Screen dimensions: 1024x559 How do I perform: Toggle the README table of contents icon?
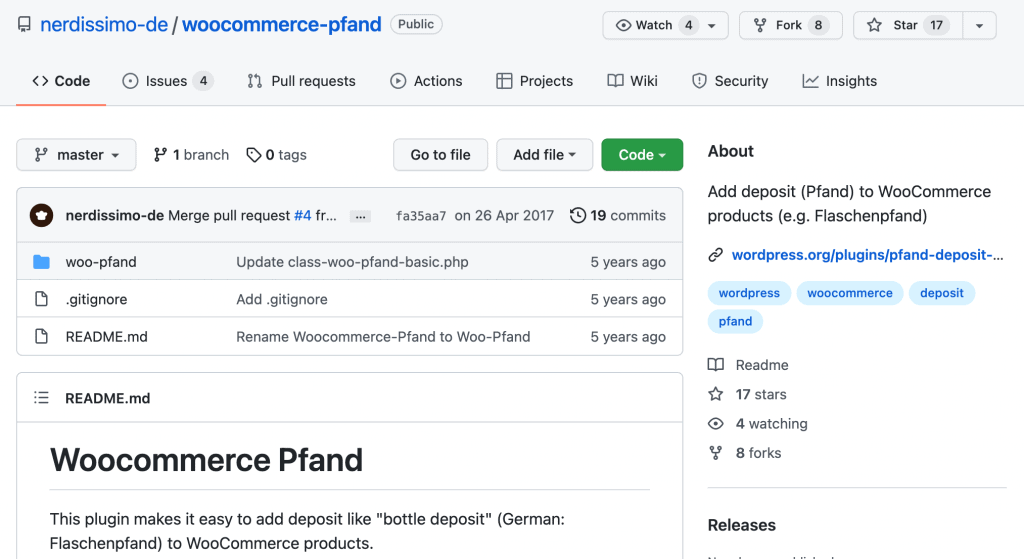[41, 398]
